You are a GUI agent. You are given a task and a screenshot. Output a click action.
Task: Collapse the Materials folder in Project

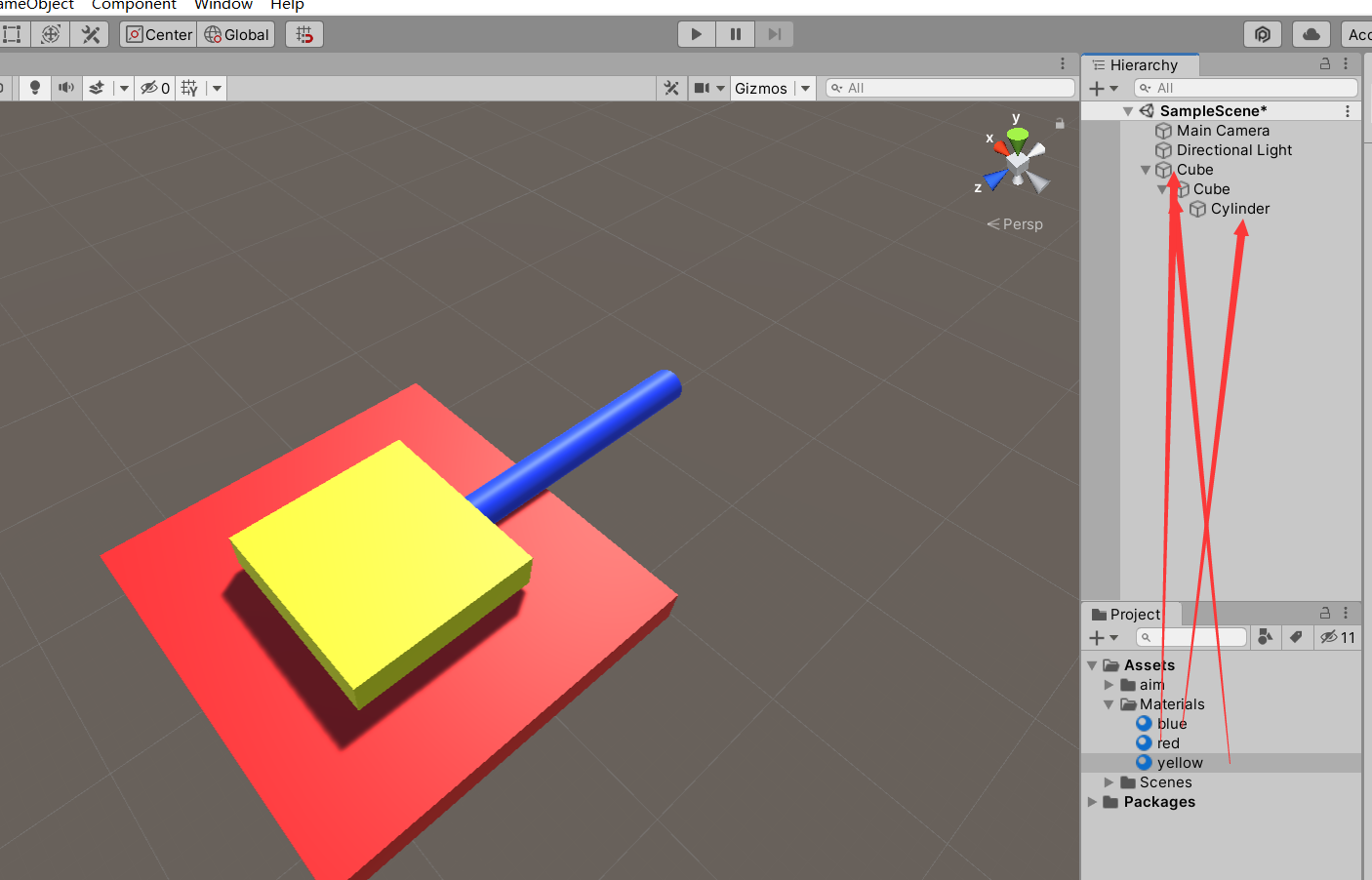point(1109,704)
